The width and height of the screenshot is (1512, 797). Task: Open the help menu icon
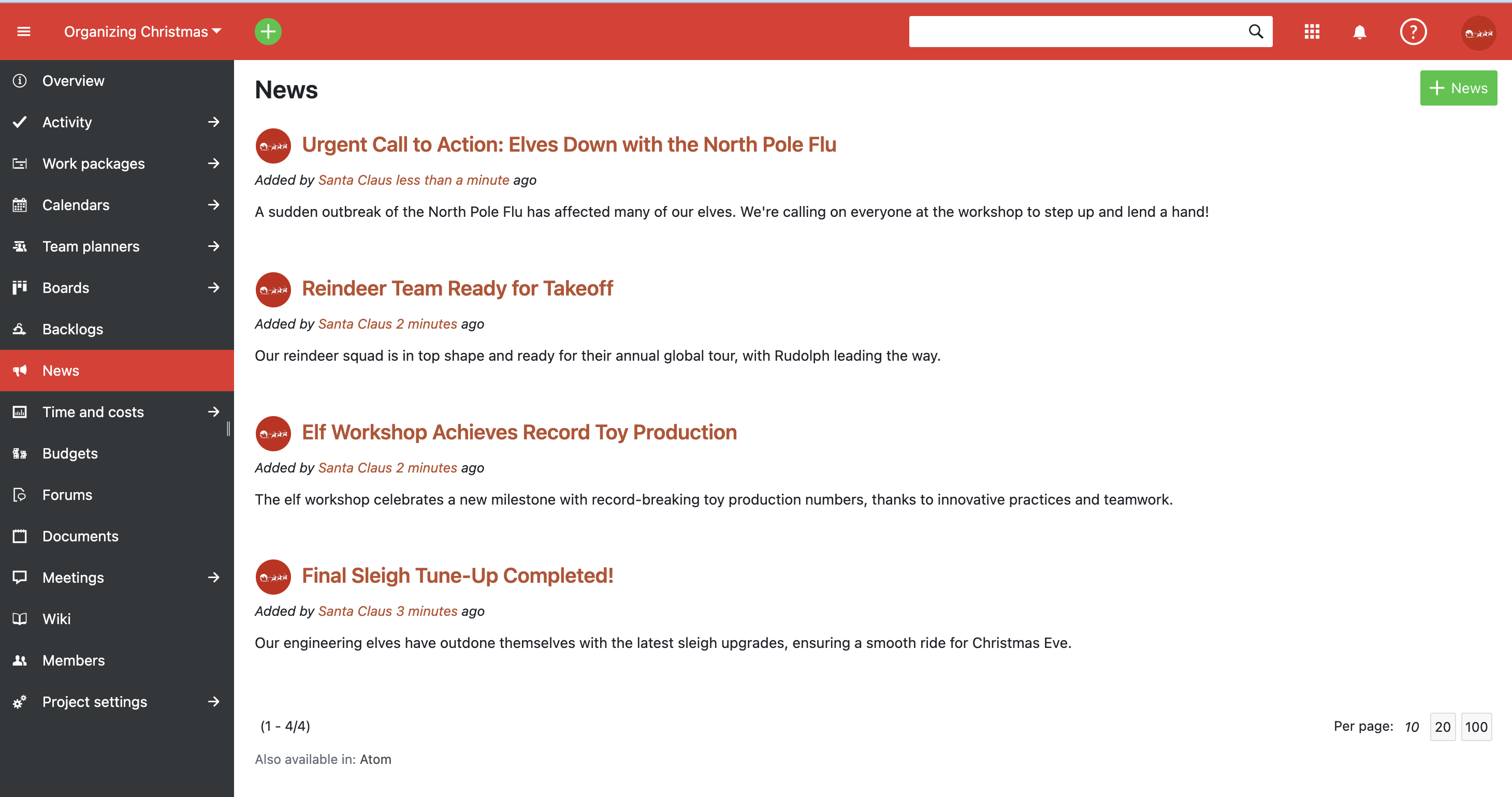[1414, 32]
